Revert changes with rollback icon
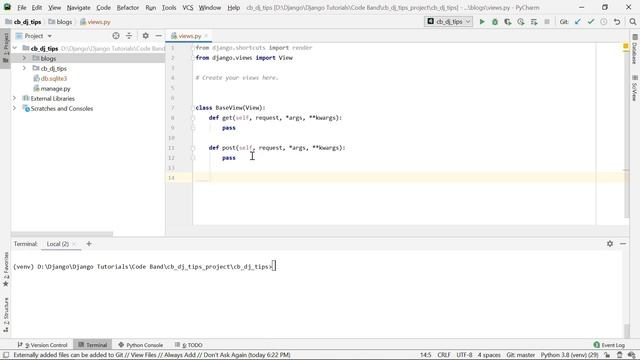The width and height of the screenshot is (640, 360). [x=617, y=22]
